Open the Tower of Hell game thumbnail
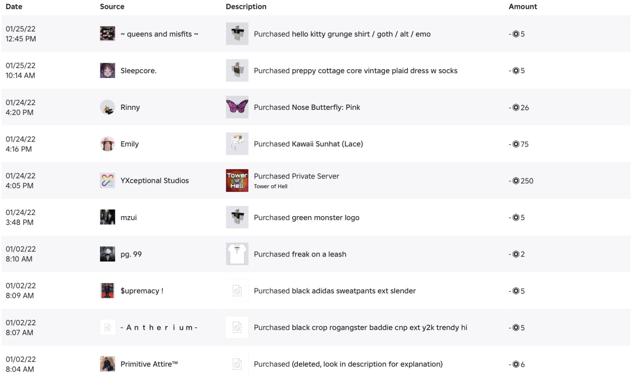 tap(237, 180)
